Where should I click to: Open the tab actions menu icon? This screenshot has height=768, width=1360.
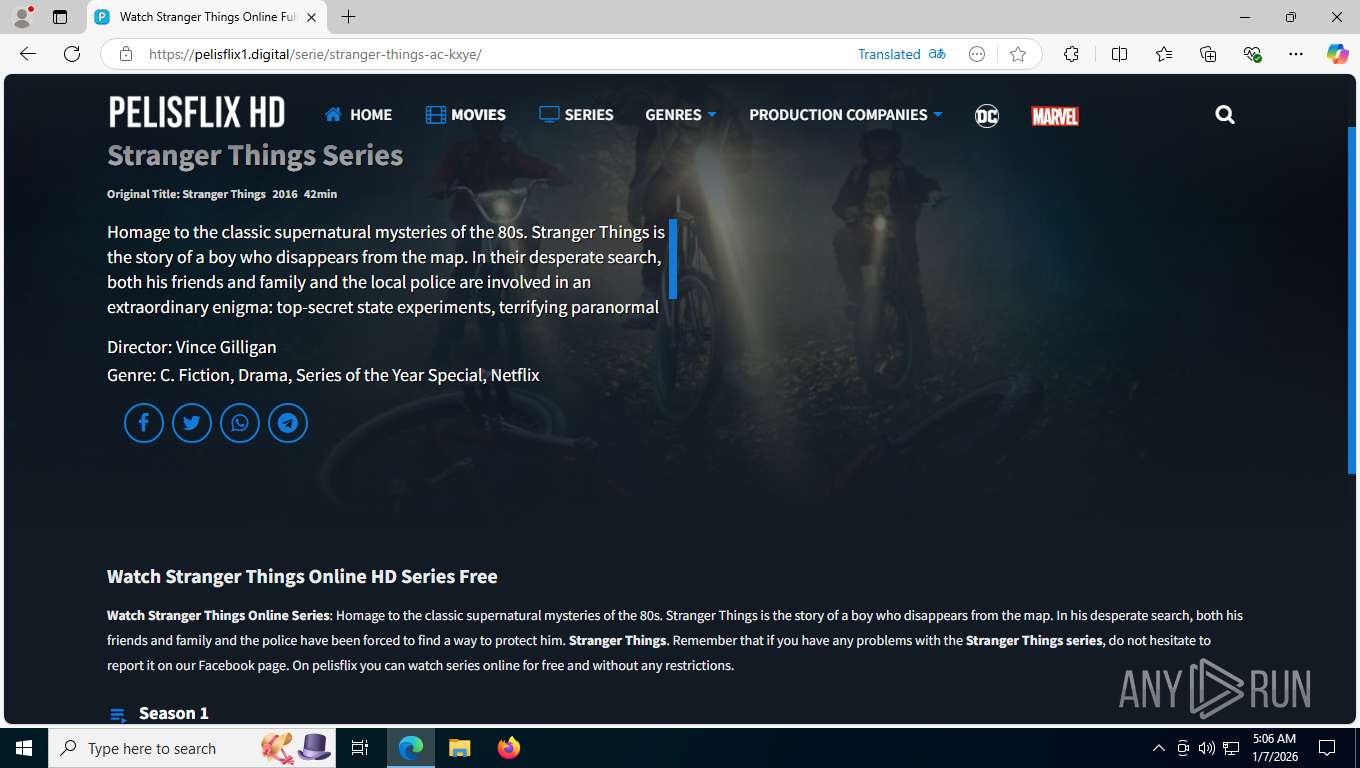tap(60, 17)
